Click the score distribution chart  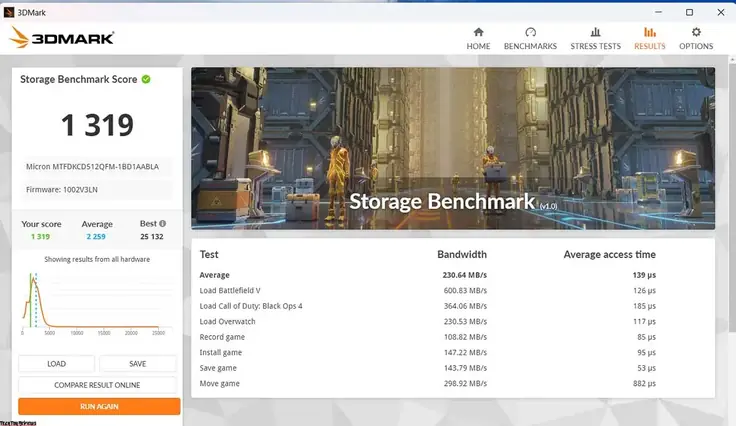click(97, 304)
